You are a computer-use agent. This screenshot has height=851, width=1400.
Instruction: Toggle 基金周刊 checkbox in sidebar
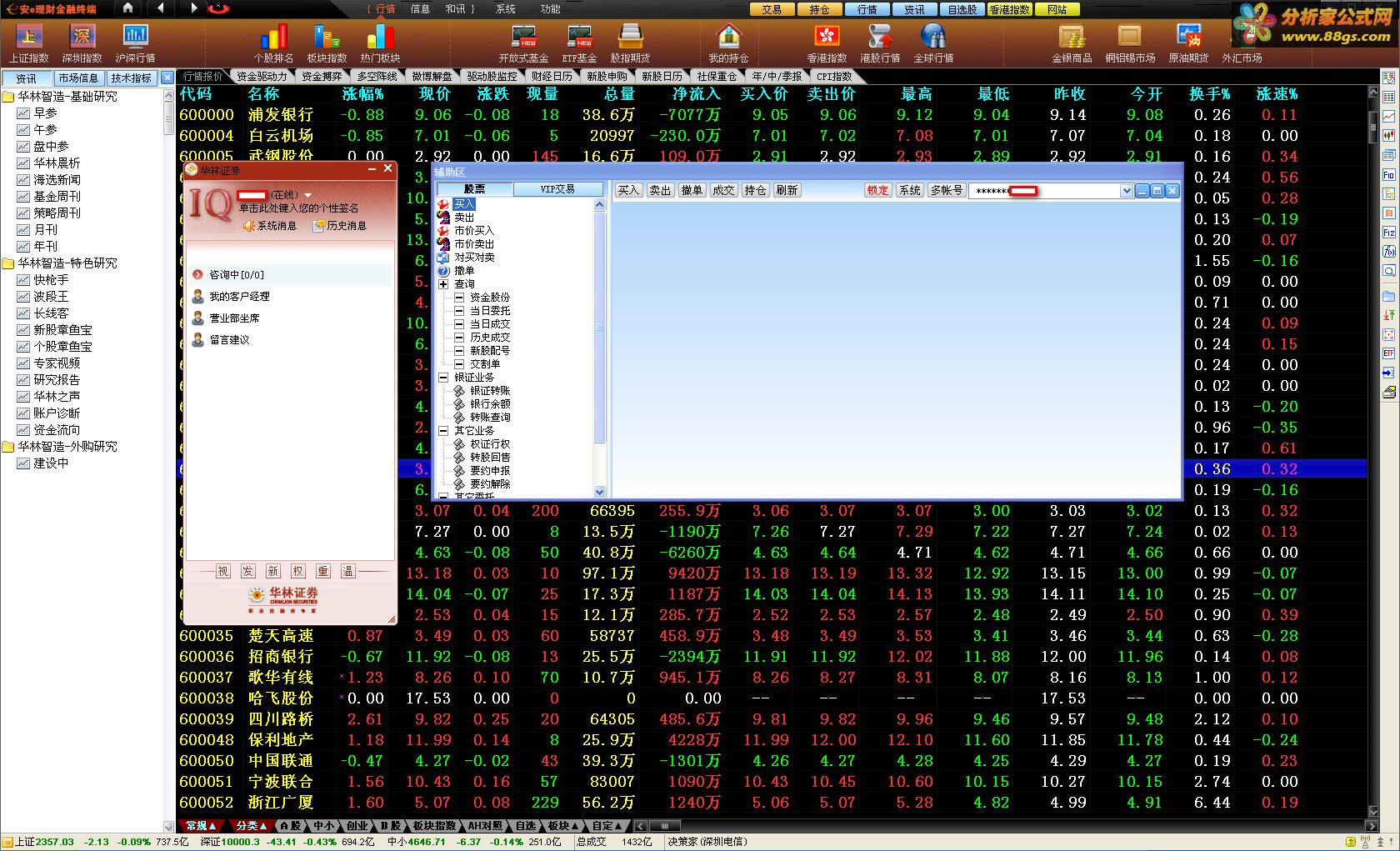coord(23,197)
